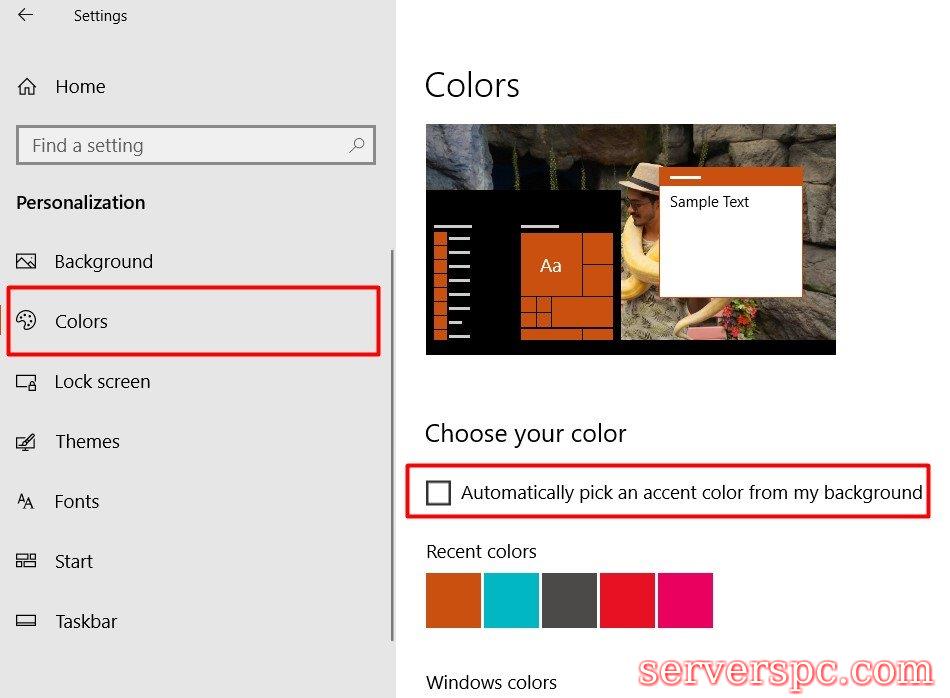Image resolution: width=950 pixels, height=698 pixels.
Task: Type in the Find a setting box
Action: (x=180, y=145)
